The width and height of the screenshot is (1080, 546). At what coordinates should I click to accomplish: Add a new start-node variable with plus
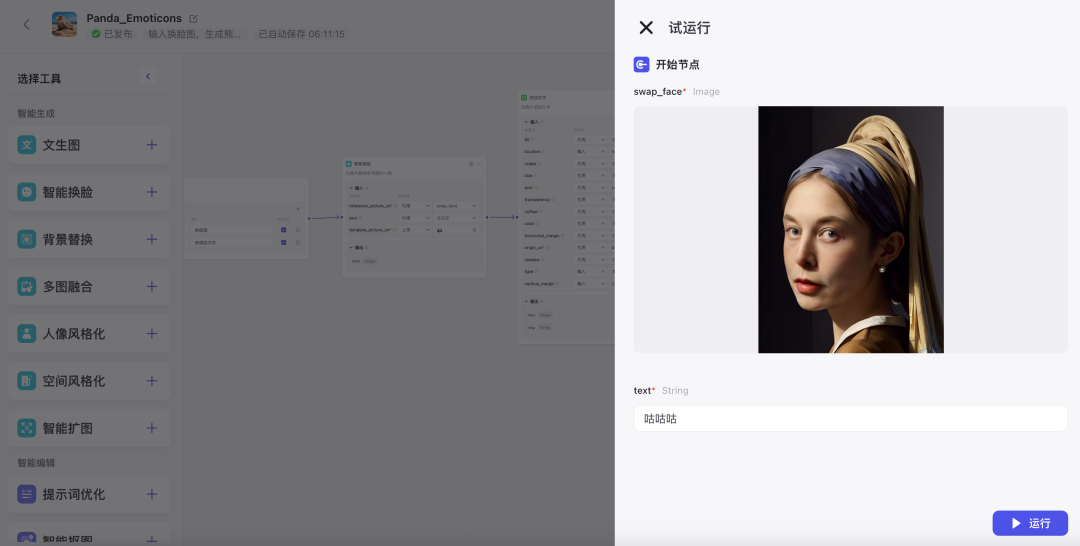[x=298, y=209]
